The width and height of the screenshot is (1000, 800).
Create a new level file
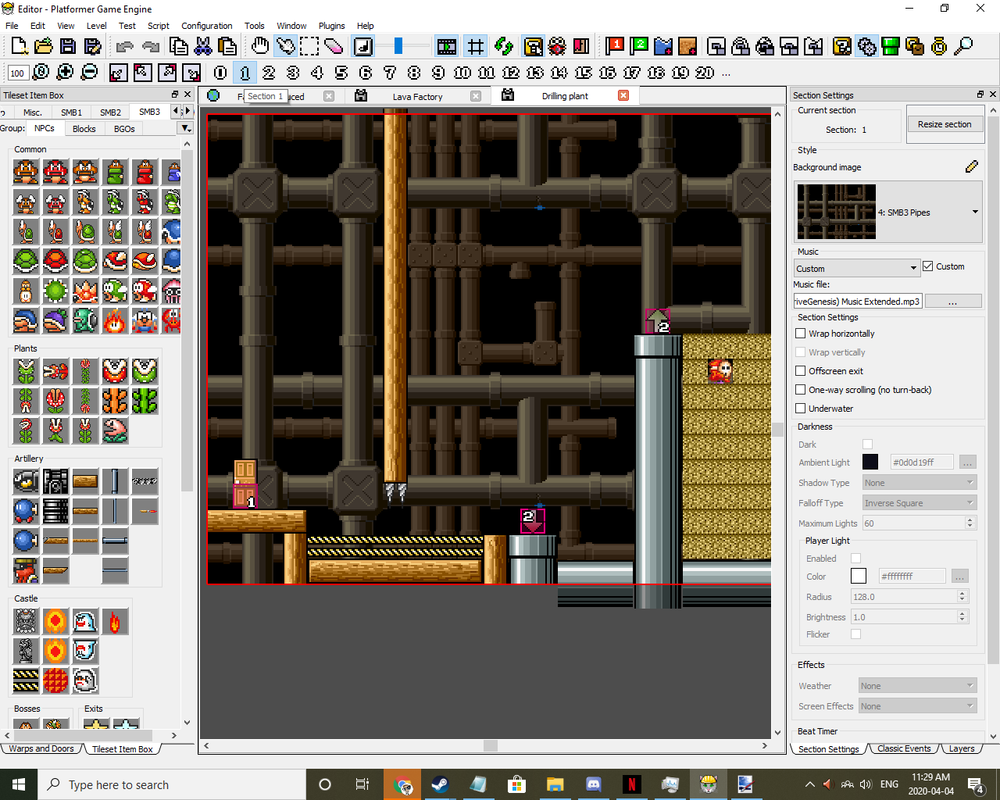(19, 46)
